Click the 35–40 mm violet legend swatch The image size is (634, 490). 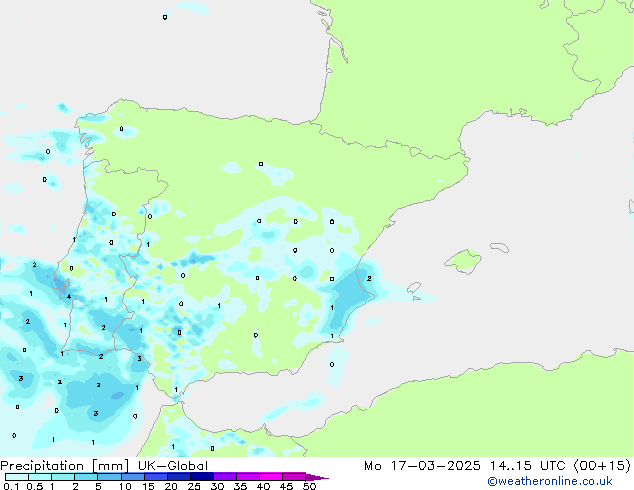click(248, 477)
